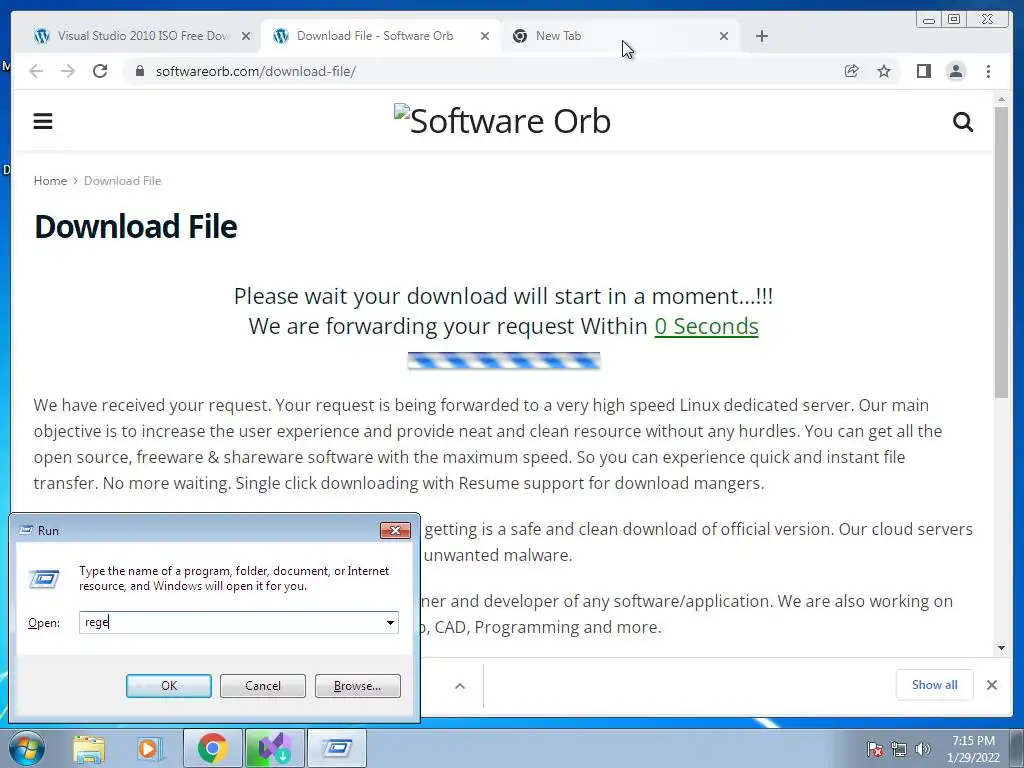Close the Download File tab
The height and width of the screenshot is (768, 1024).
pos(485,36)
